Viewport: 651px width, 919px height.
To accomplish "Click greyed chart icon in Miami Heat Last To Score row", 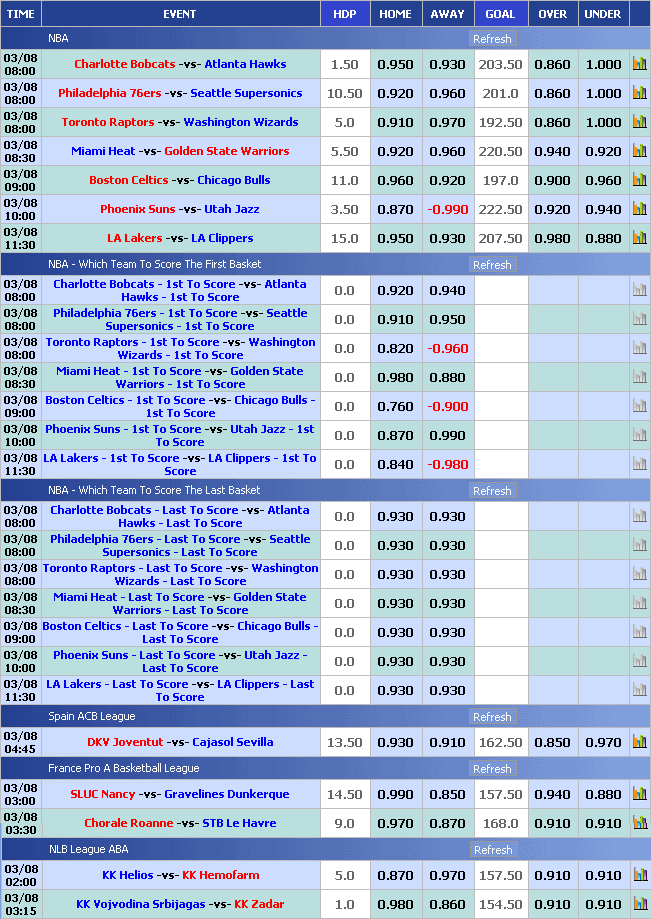I will [x=639, y=603].
